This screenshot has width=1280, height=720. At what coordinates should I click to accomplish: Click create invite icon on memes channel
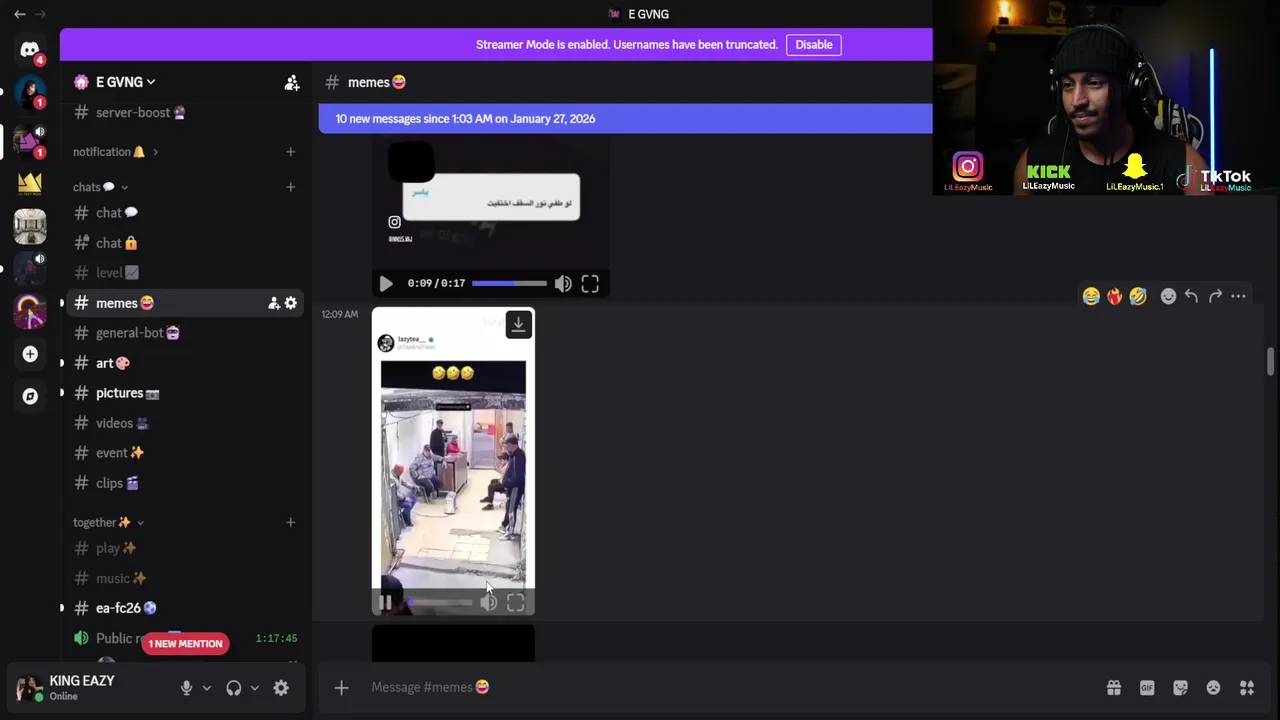pos(273,303)
